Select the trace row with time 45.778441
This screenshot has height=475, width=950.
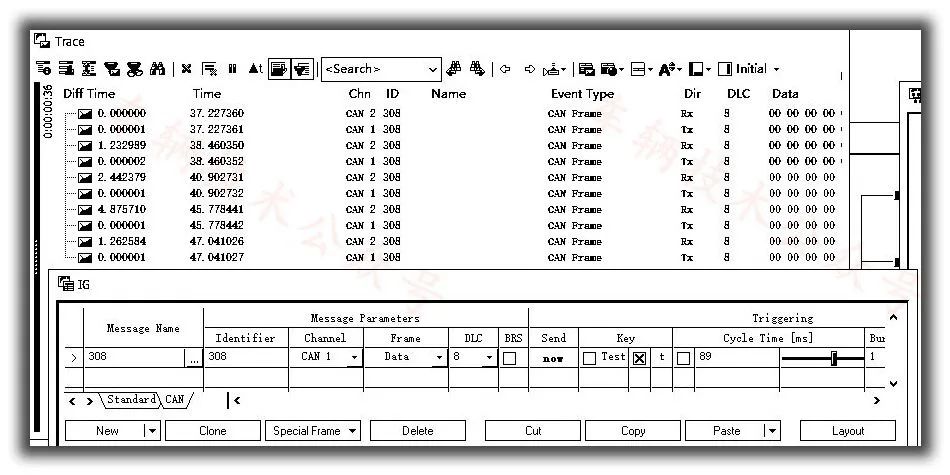451,209
